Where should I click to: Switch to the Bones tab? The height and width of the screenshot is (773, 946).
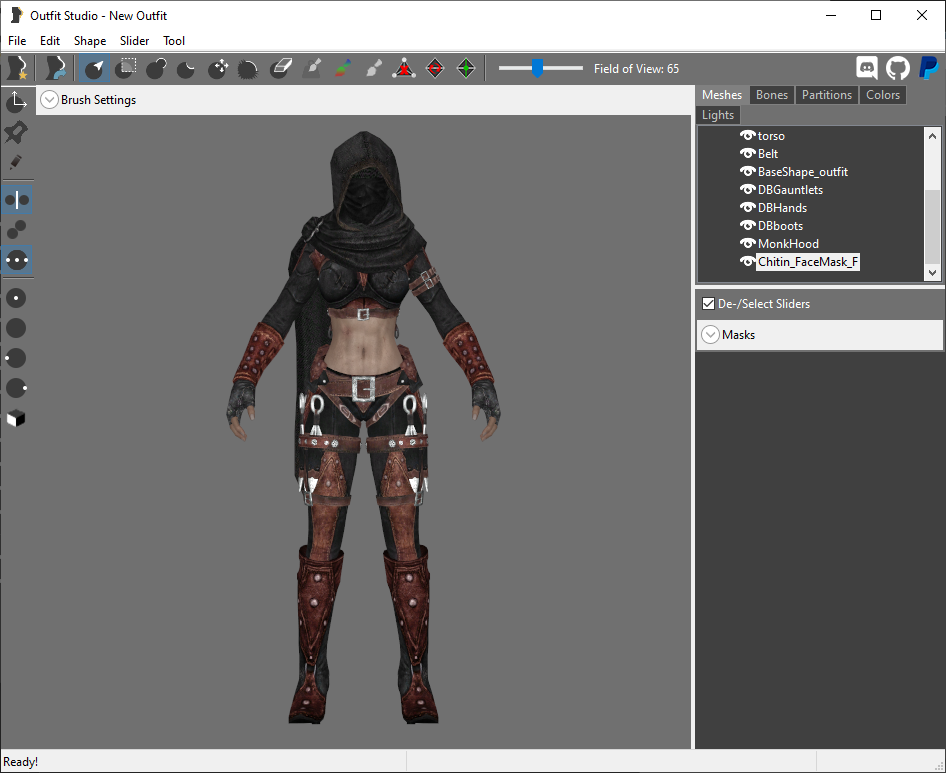coord(772,95)
